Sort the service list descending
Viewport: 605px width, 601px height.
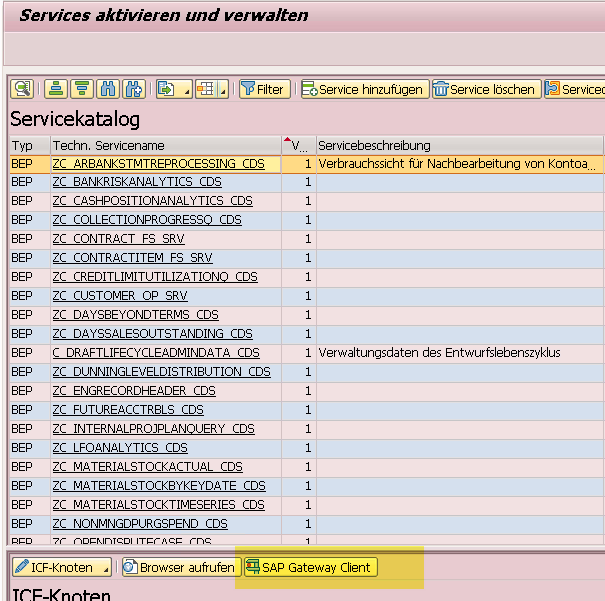pyautogui.click(x=83, y=89)
